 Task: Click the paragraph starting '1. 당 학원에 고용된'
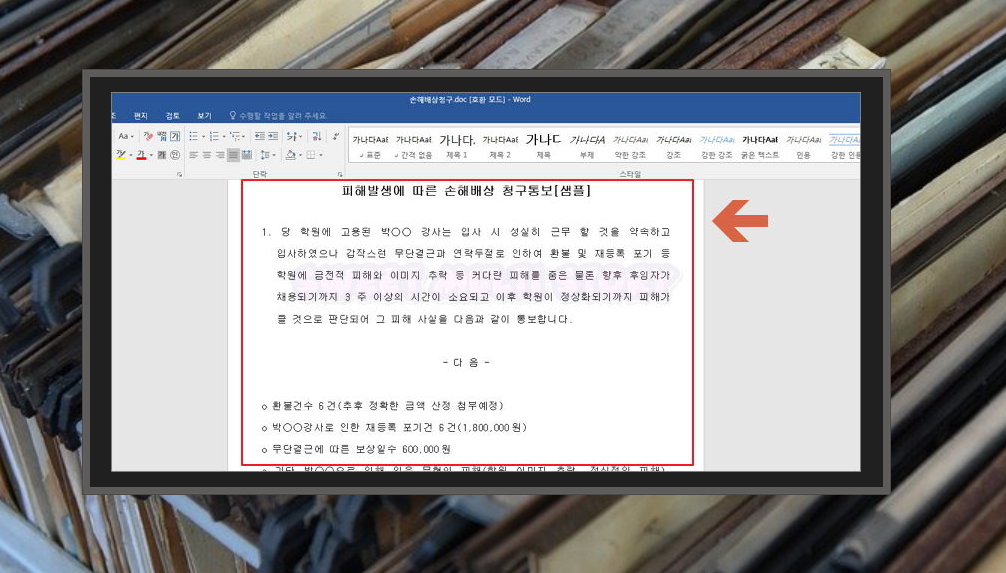click(466, 275)
